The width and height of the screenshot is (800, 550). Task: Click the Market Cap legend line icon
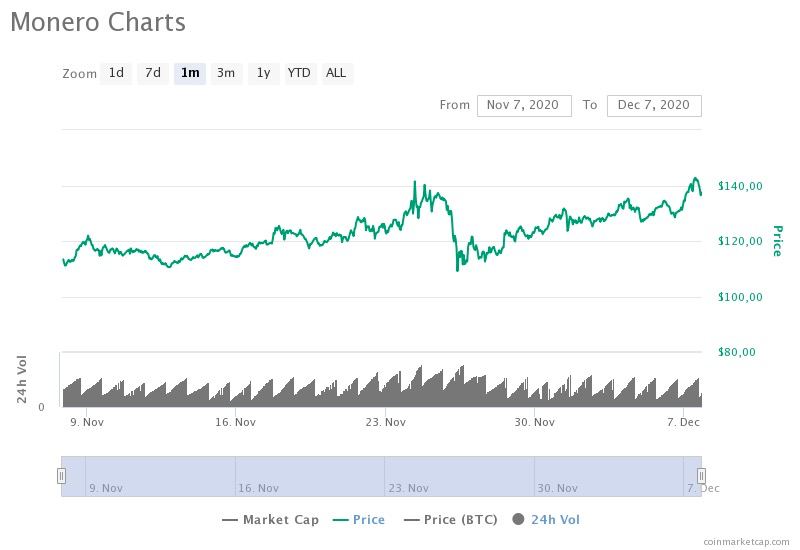pyautogui.click(x=230, y=520)
